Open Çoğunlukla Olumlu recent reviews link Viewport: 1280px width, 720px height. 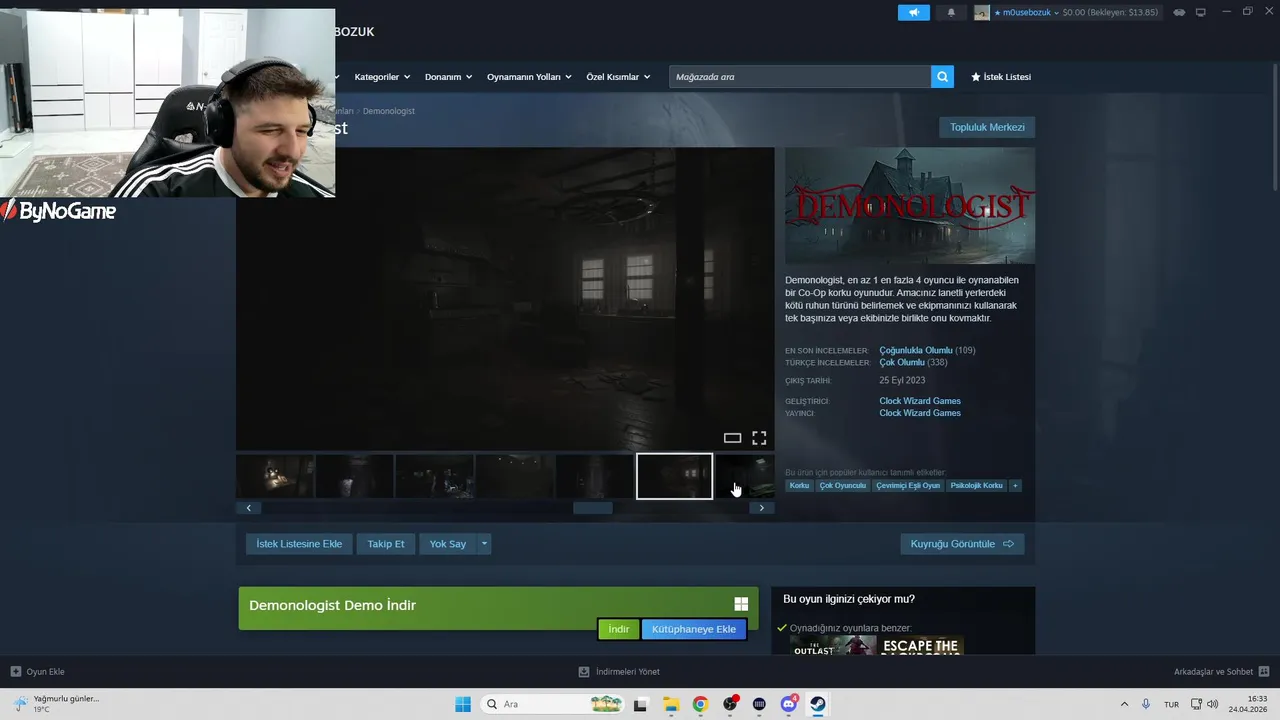(916, 350)
